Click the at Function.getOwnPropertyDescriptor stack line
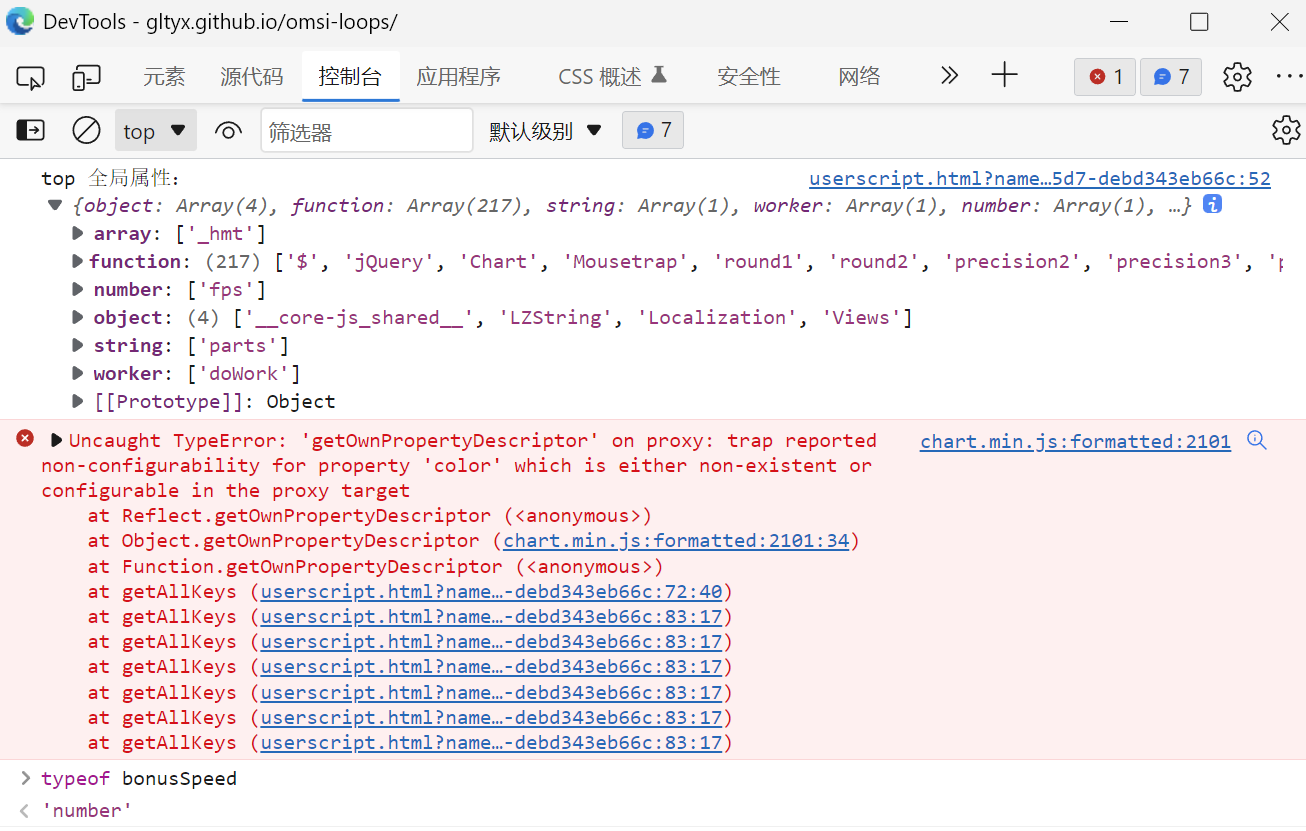This screenshot has width=1306, height=831. pyautogui.click(x=376, y=566)
